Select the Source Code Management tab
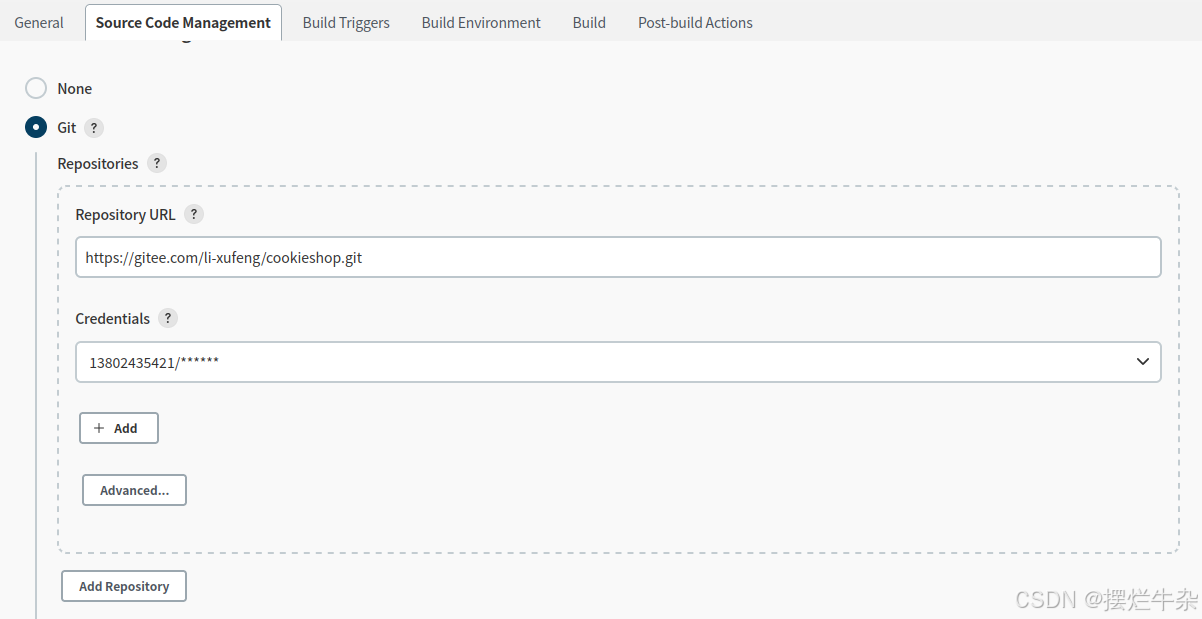The width and height of the screenshot is (1202, 619). [183, 22]
